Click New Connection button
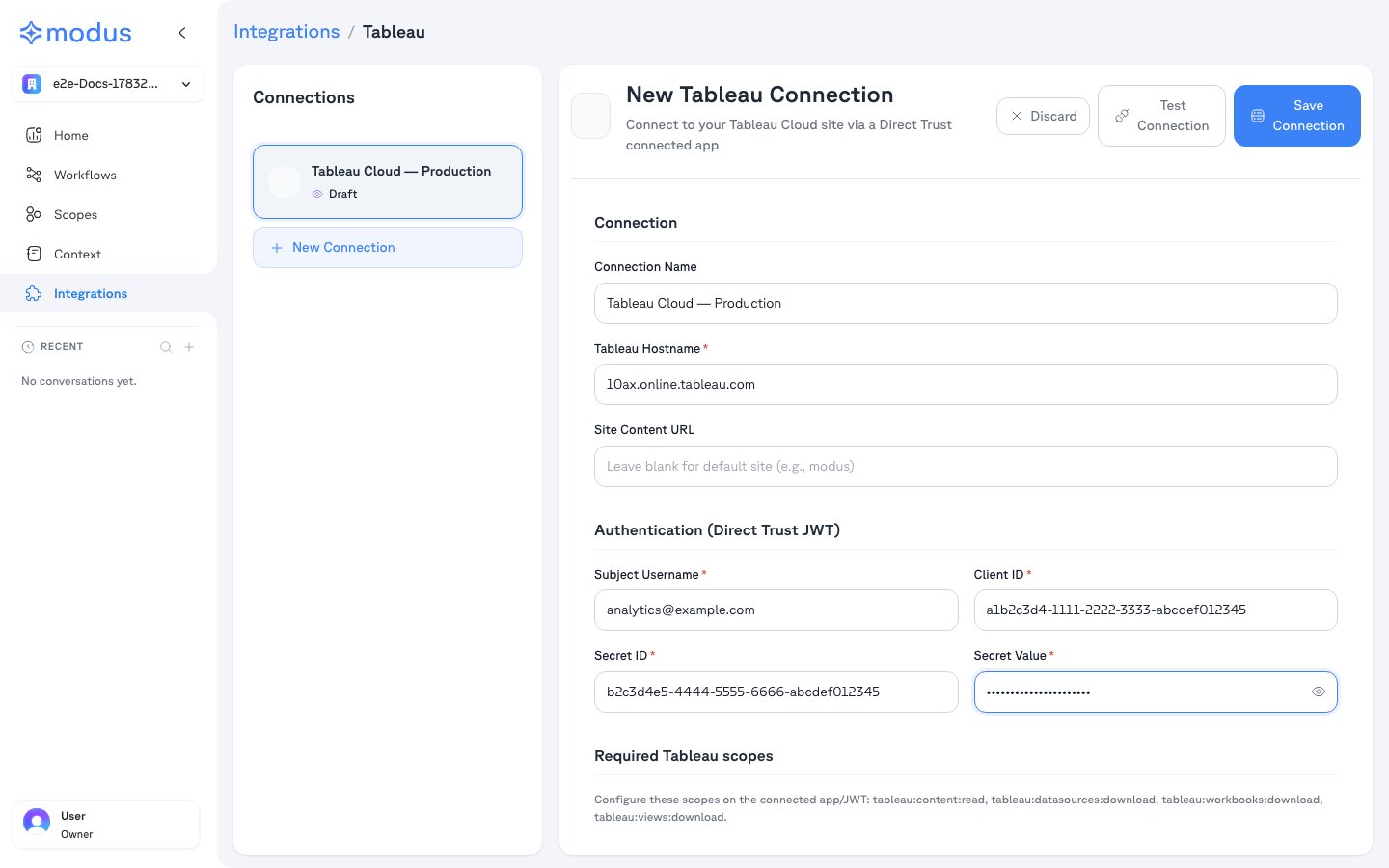Viewport: 1389px width, 868px height. coord(388,248)
